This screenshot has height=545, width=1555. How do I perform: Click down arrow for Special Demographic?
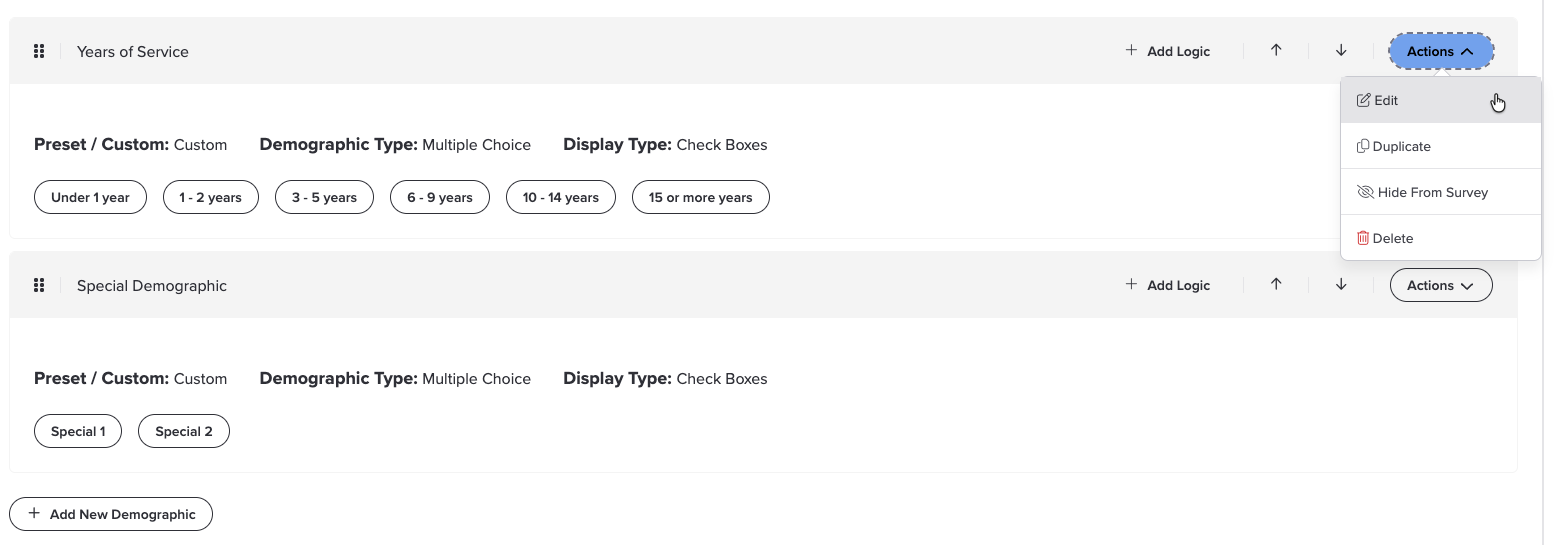click(x=1341, y=284)
